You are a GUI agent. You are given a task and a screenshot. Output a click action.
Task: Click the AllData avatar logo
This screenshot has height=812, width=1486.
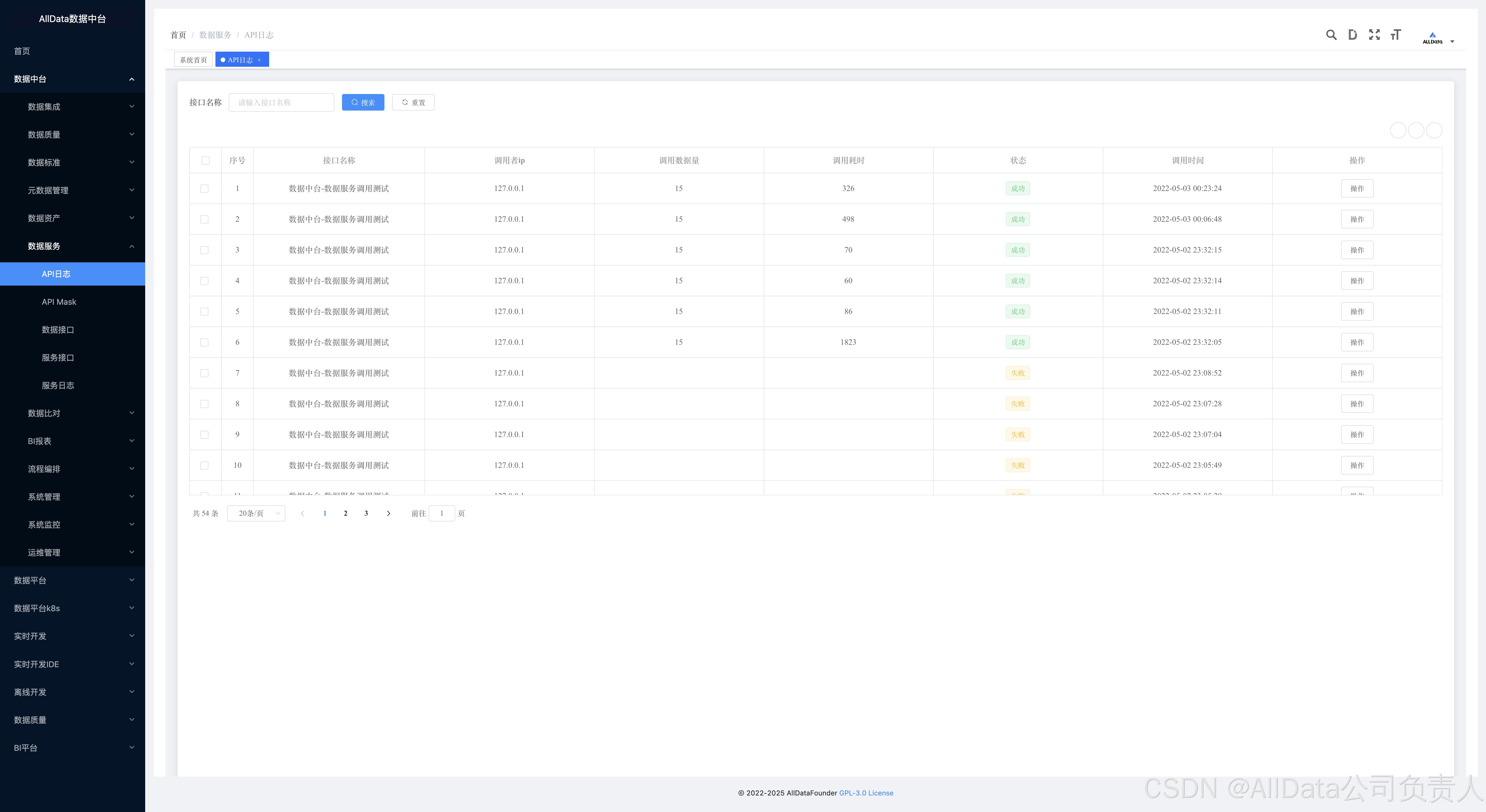point(1432,37)
